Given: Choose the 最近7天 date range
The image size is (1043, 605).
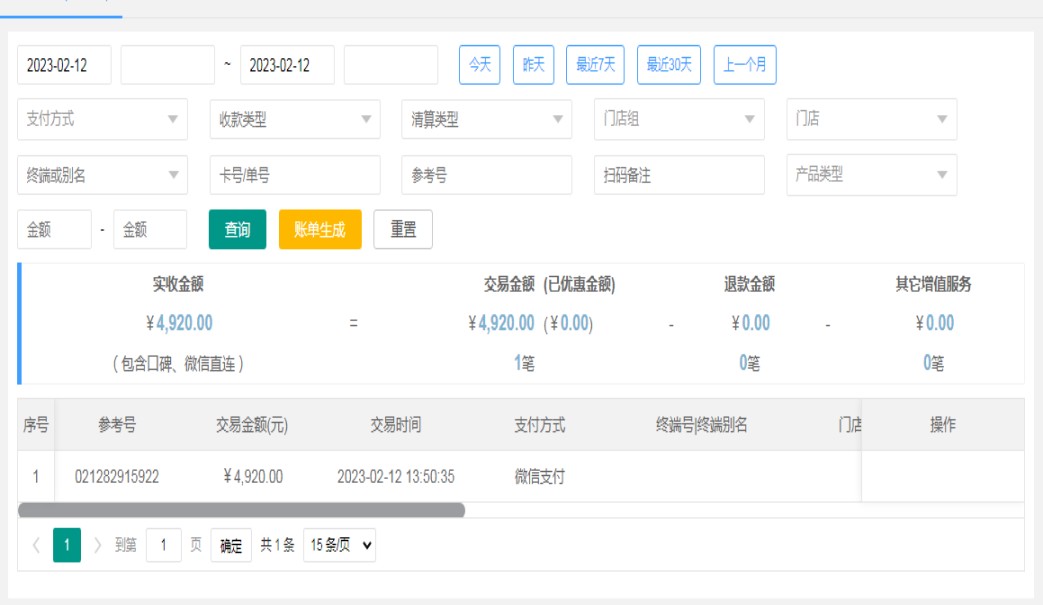Looking at the screenshot, I should [x=595, y=65].
